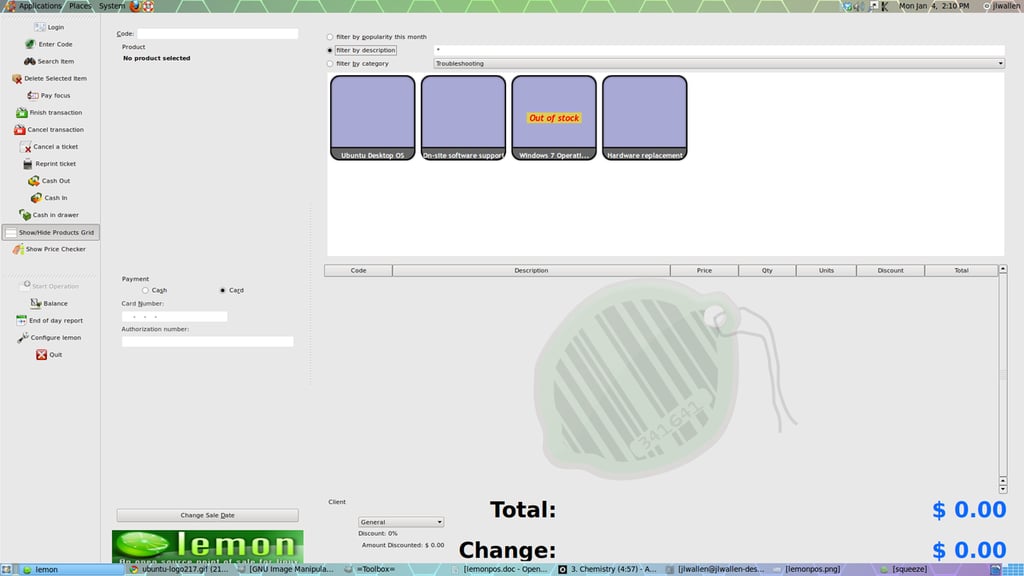Open the General client dropdown

[x=401, y=522]
